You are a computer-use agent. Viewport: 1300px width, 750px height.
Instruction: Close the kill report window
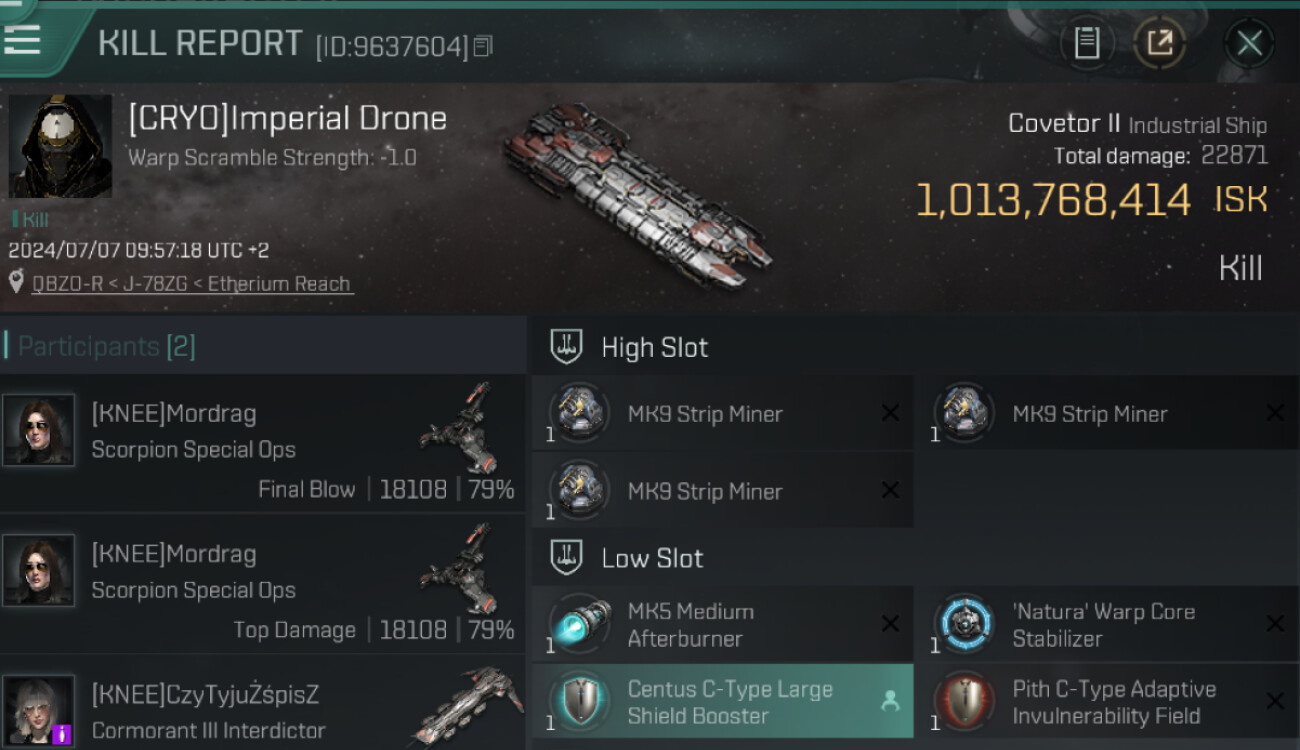(1249, 43)
